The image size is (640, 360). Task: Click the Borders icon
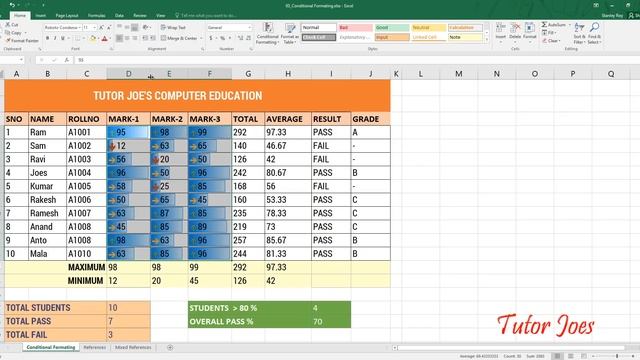[x=77, y=38]
